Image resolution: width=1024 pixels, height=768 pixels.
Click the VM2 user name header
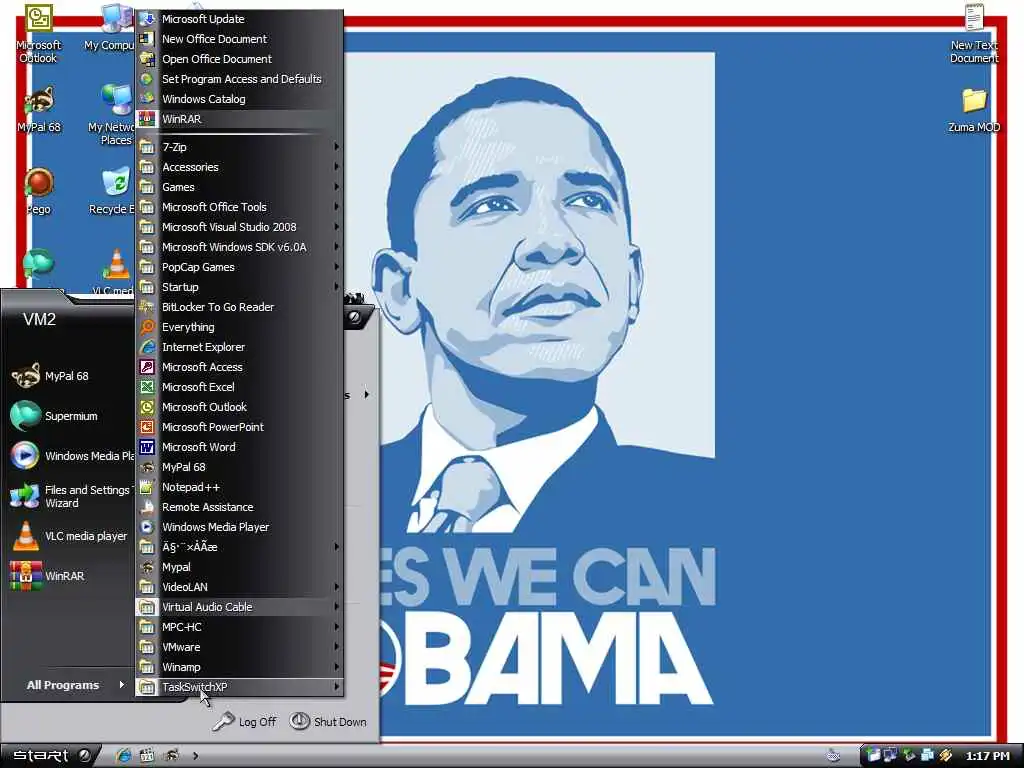point(39,319)
